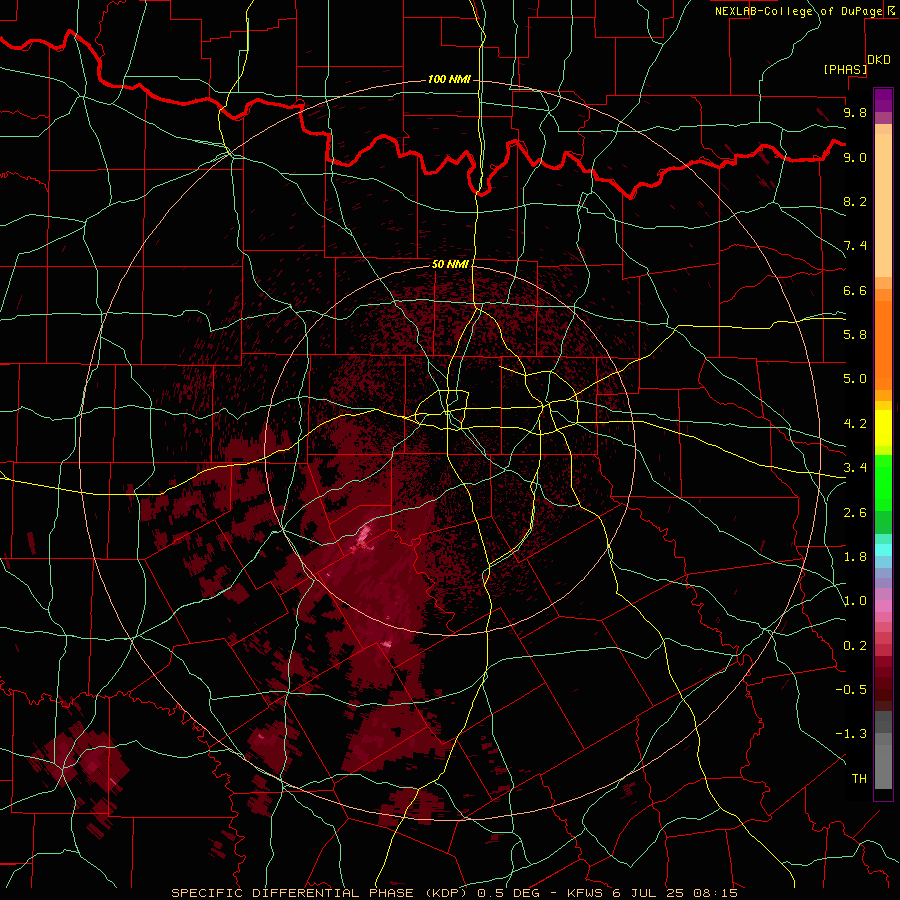
Task: Click the orange segment of the color bar
Action: click(x=883, y=344)
